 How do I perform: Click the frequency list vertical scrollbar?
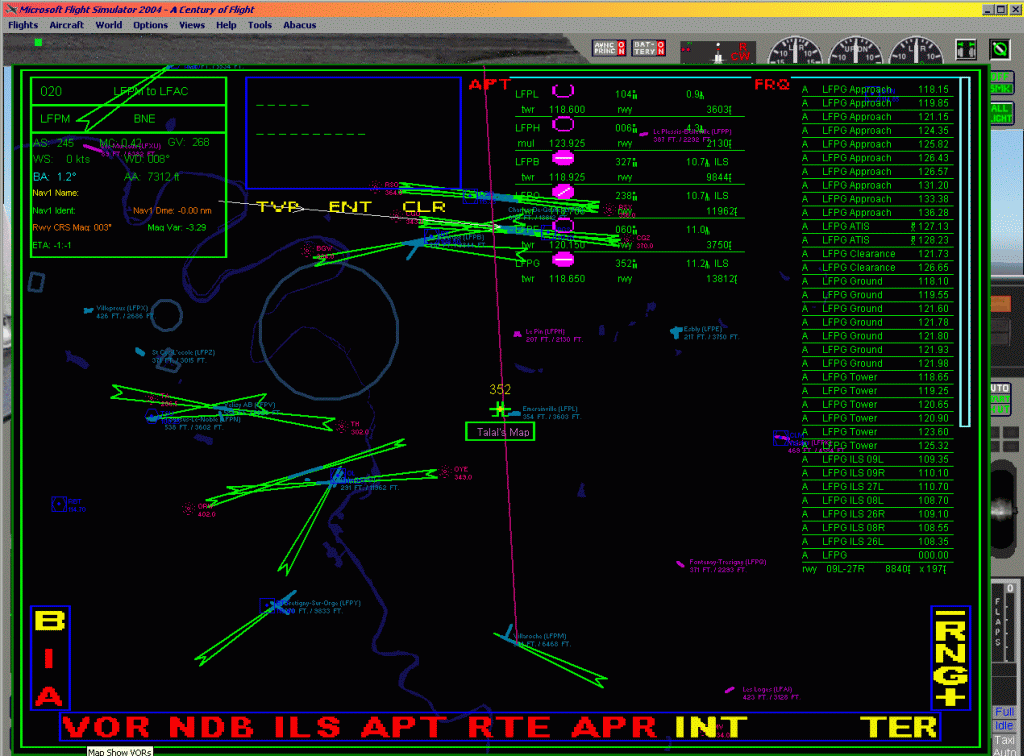[x=965, y=250]
